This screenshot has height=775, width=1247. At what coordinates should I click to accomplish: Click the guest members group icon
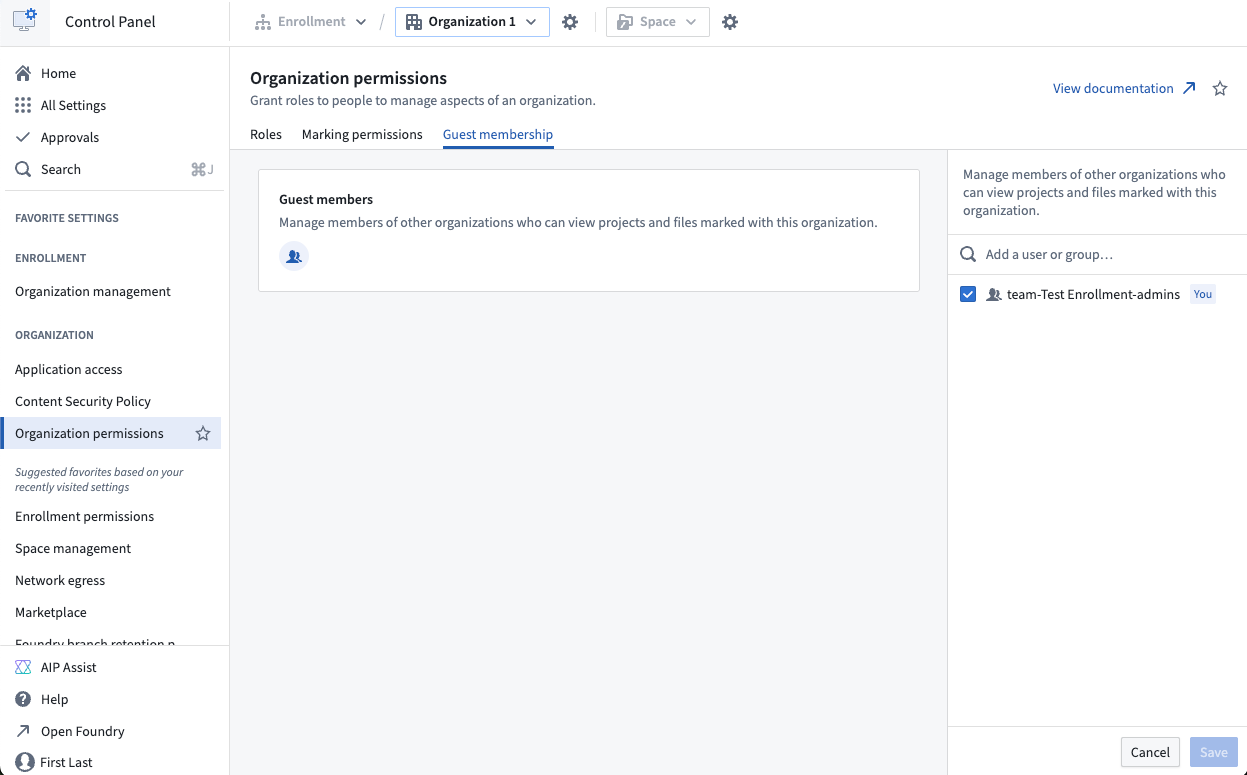coord(294,257)
